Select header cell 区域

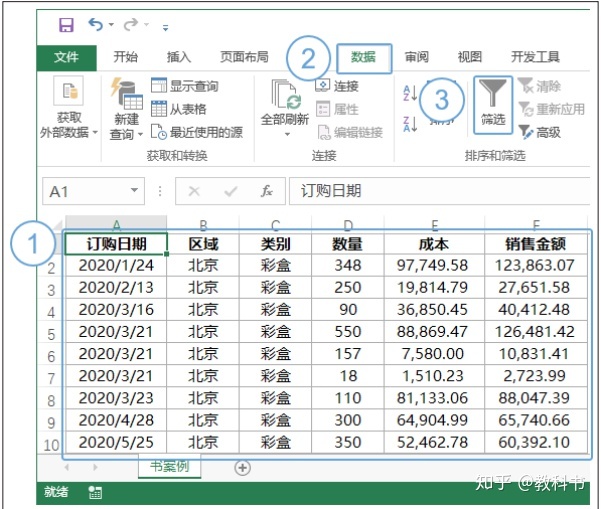pos(203,244)
